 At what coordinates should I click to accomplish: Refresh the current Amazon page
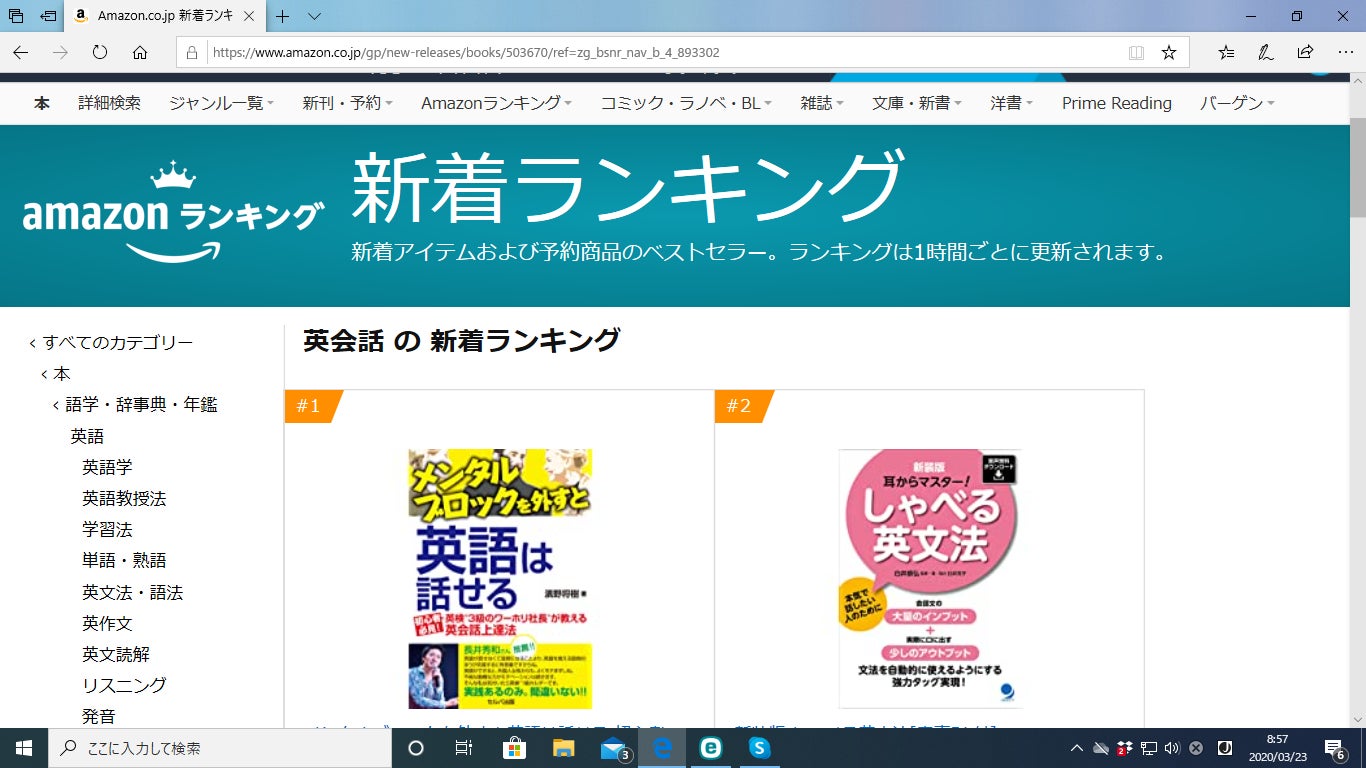100,53
